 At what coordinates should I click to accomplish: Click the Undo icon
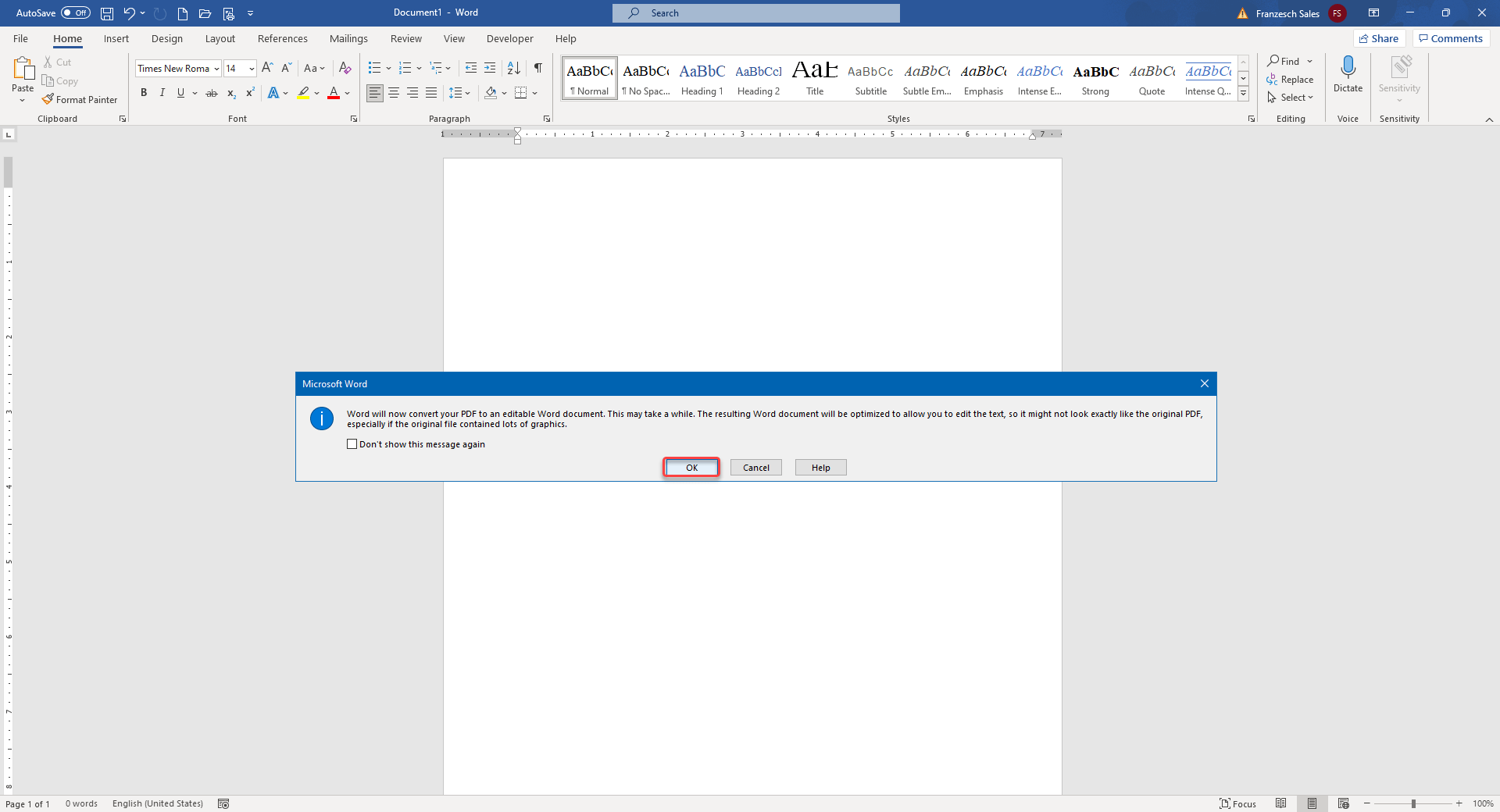(129, 13)
